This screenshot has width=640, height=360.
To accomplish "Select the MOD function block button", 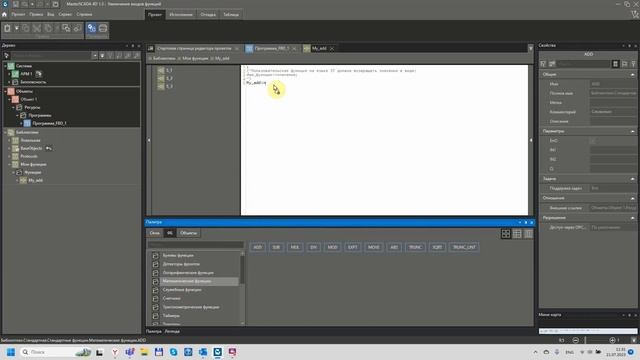I will pos(333,247).
